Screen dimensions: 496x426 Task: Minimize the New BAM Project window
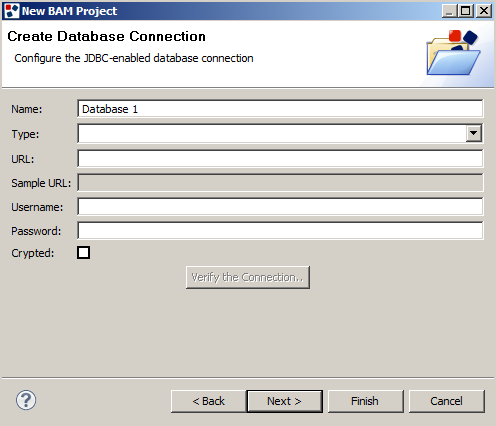pyautogui.click(x=449, y=11)
